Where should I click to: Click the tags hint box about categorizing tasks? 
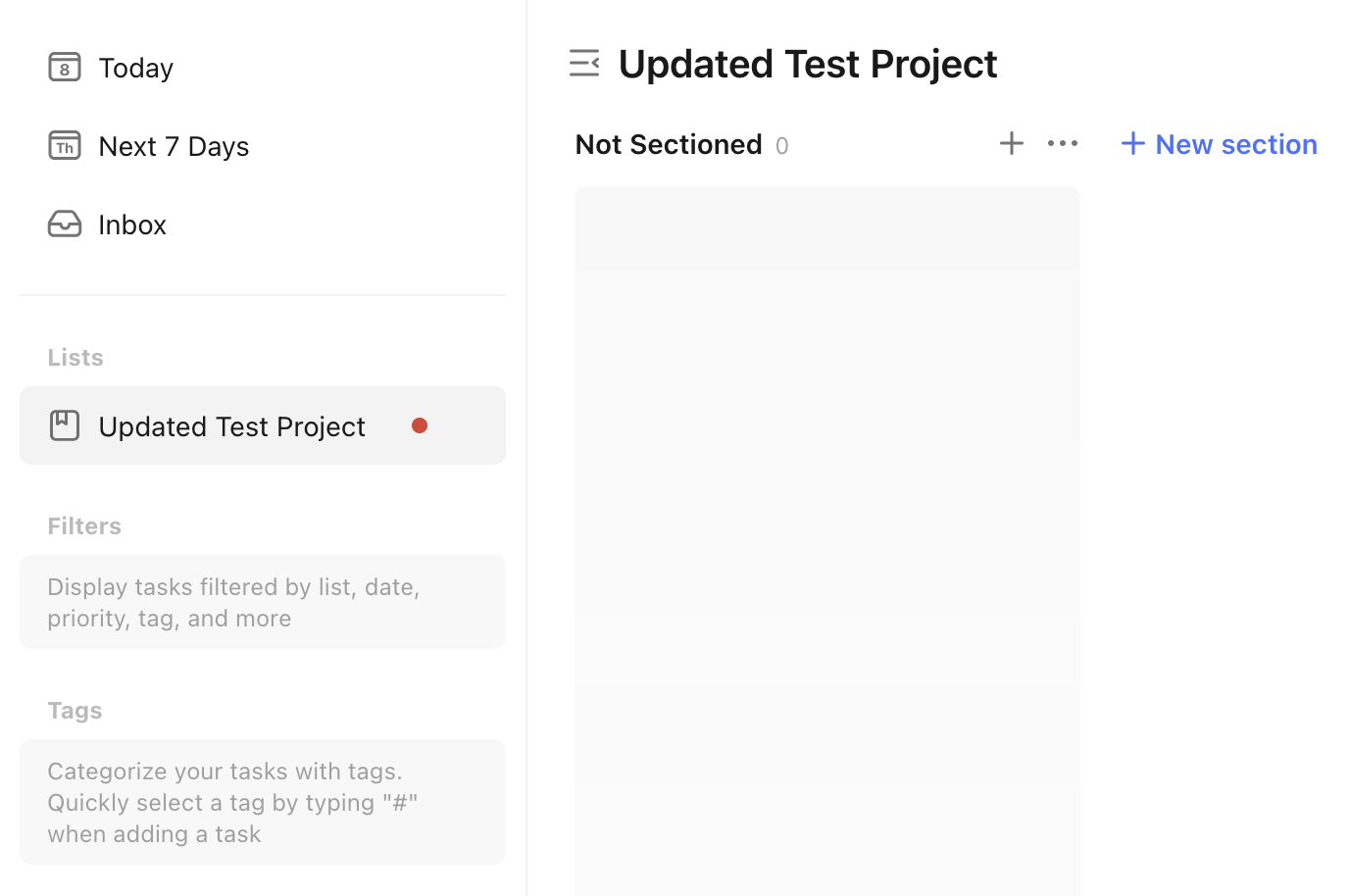point(263,802)
